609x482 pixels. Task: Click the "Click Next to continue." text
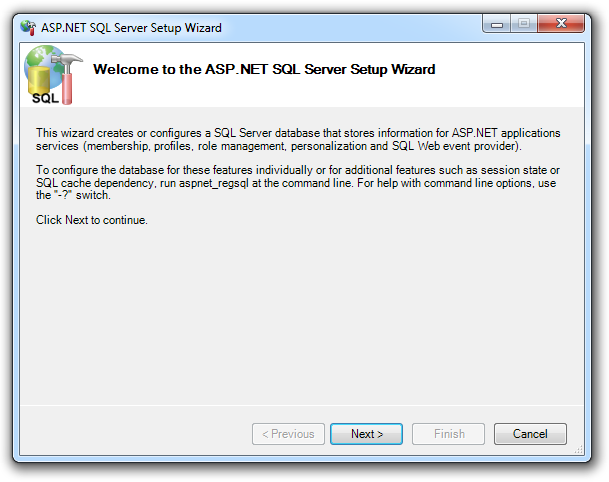point(92,220)
